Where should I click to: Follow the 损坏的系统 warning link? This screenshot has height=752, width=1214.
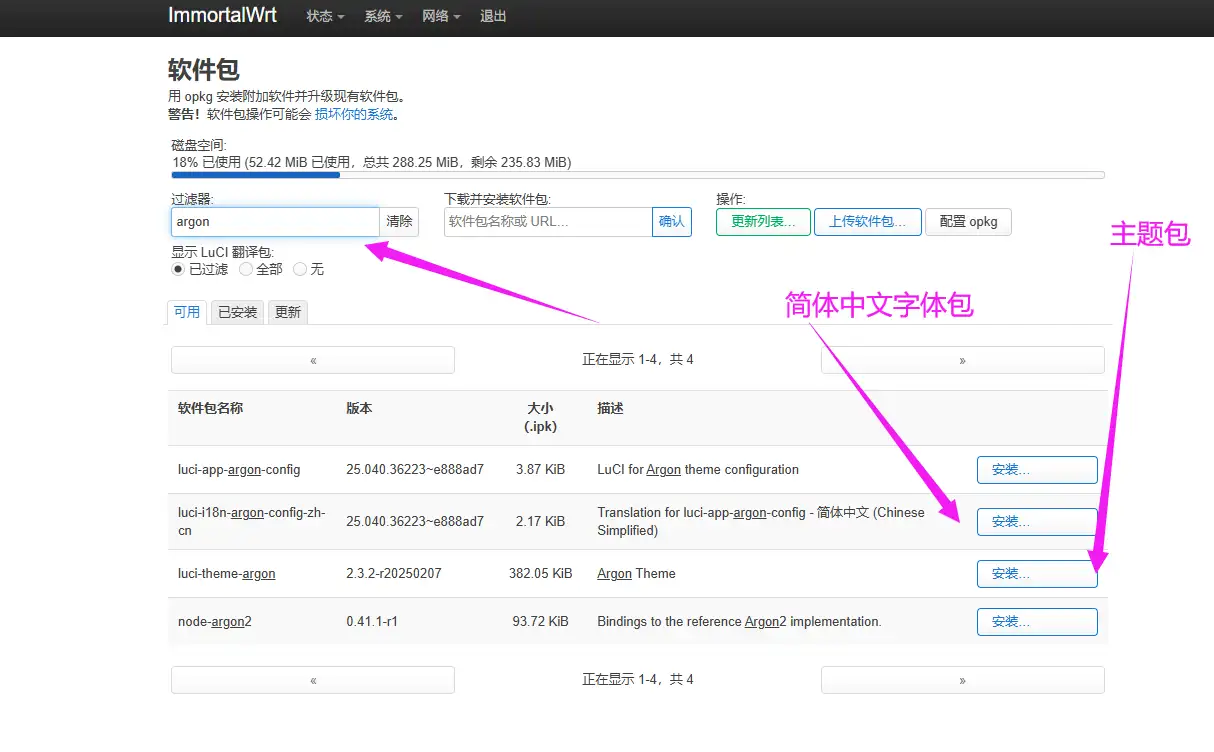coord(351,113)
